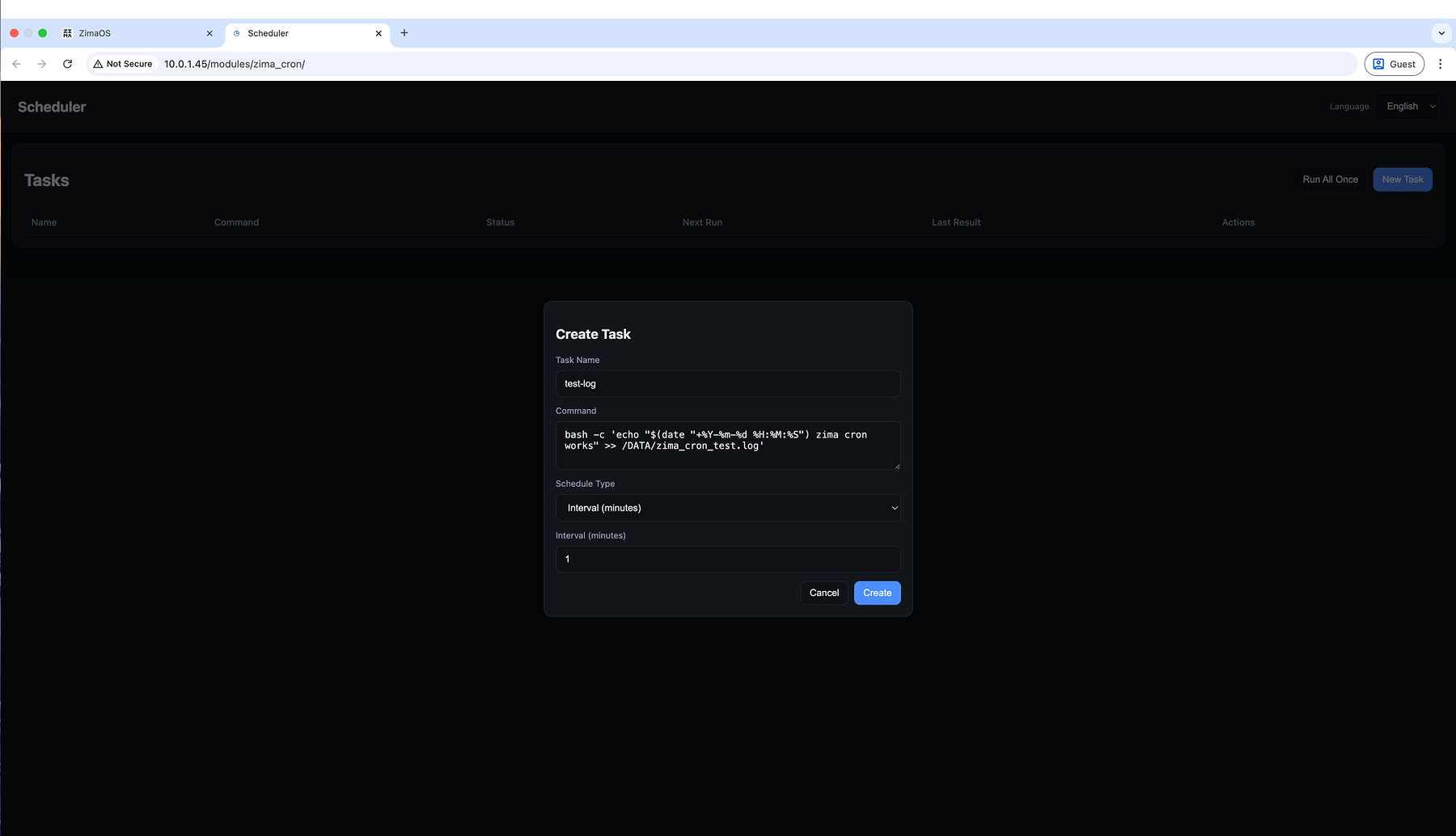
Task: Open new tab with plus icon
Action: 404,33
